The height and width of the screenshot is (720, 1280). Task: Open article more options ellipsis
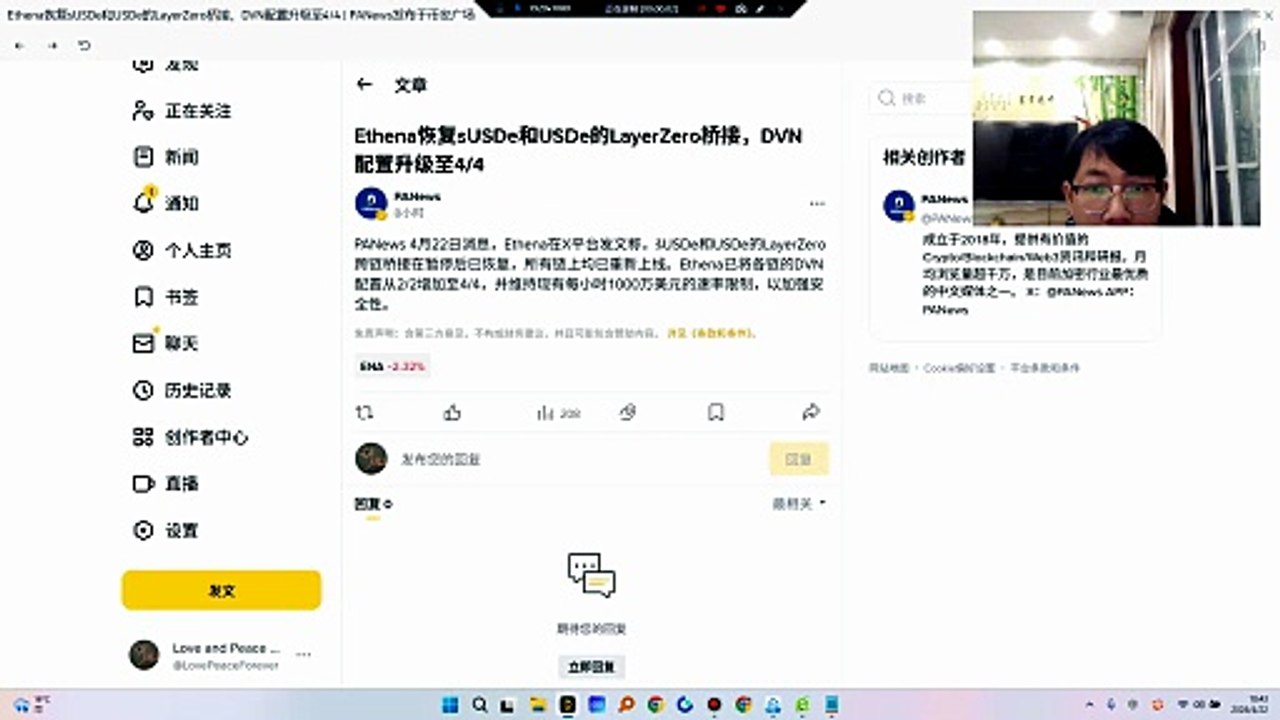click(x=817, y=203)
